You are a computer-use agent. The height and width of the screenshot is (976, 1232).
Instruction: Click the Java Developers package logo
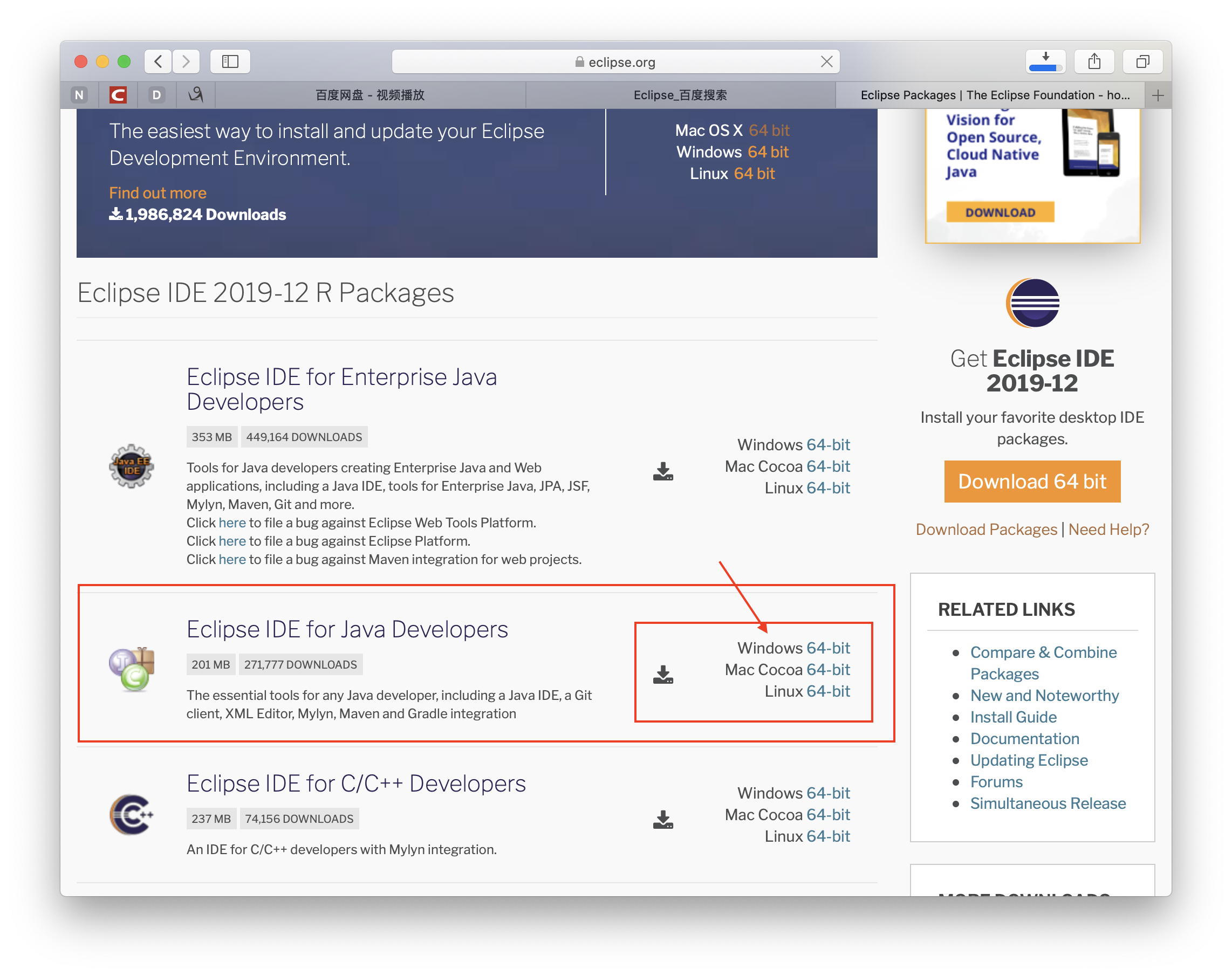coord(132,669)
